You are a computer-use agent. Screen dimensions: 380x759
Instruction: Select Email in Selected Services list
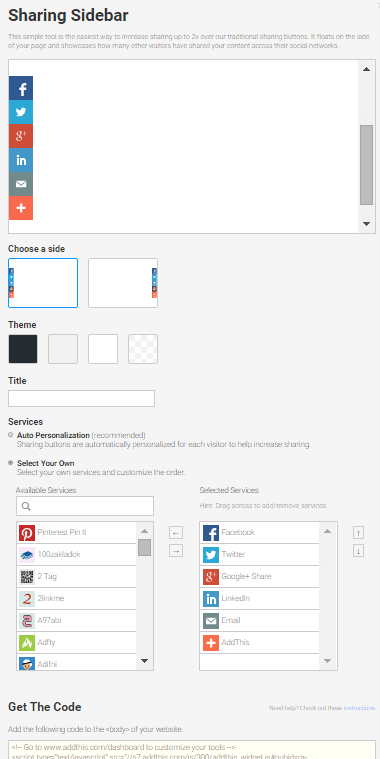coord(260,621)
